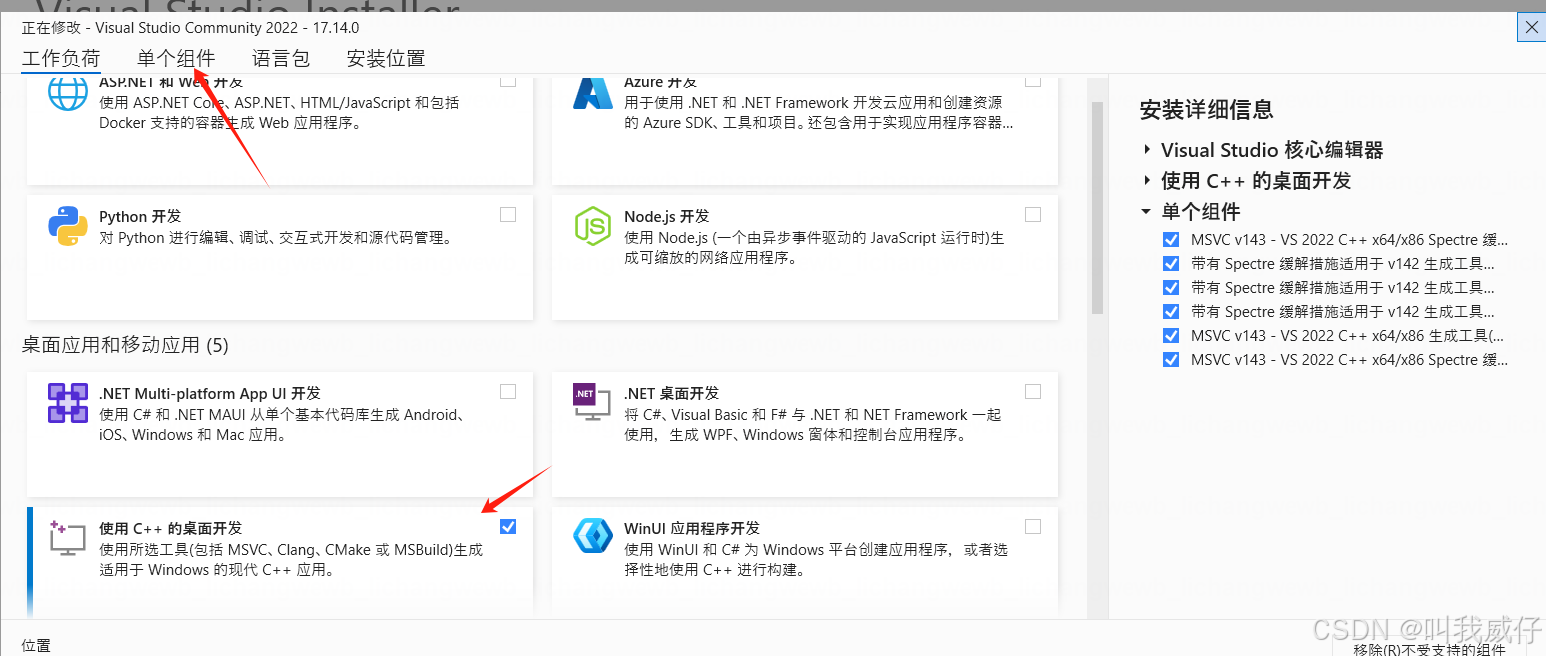Click the 安装详细信息 heading
Viewport: 1546px width, 656px height.
1207,110
